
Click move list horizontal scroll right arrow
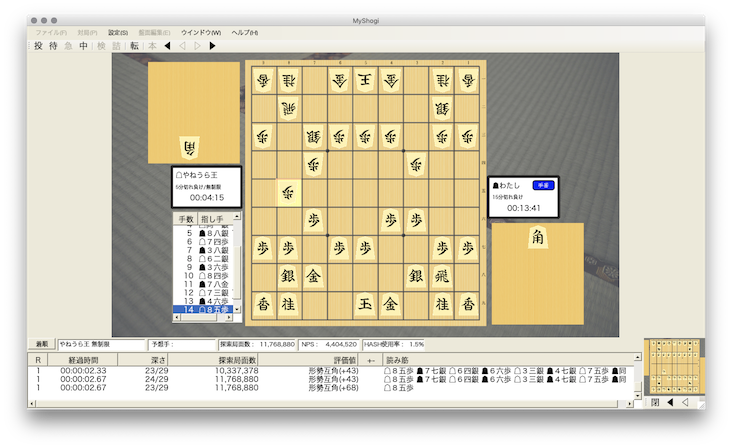coord(229,317)
